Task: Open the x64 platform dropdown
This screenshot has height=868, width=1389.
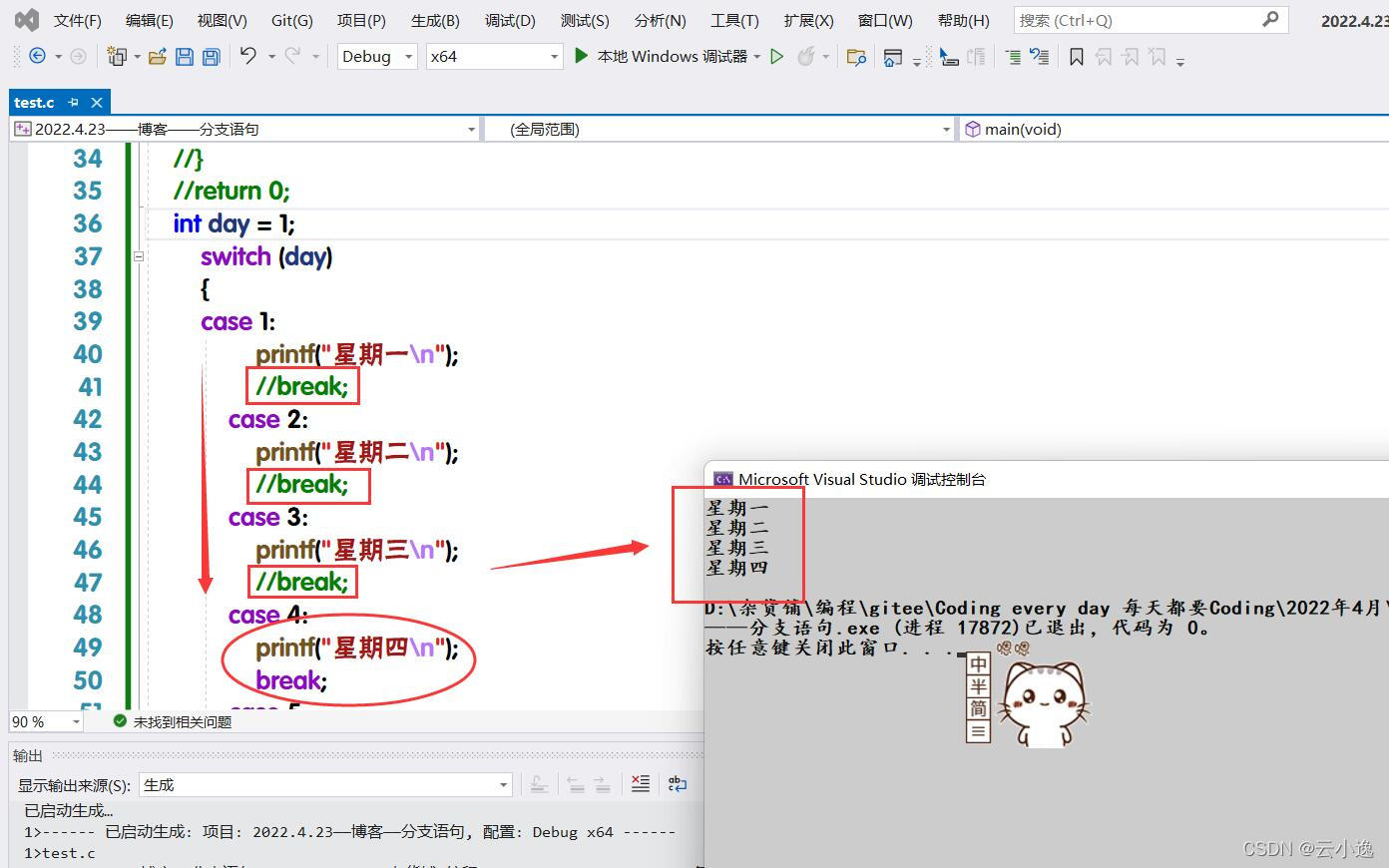Action: (495, 57)
